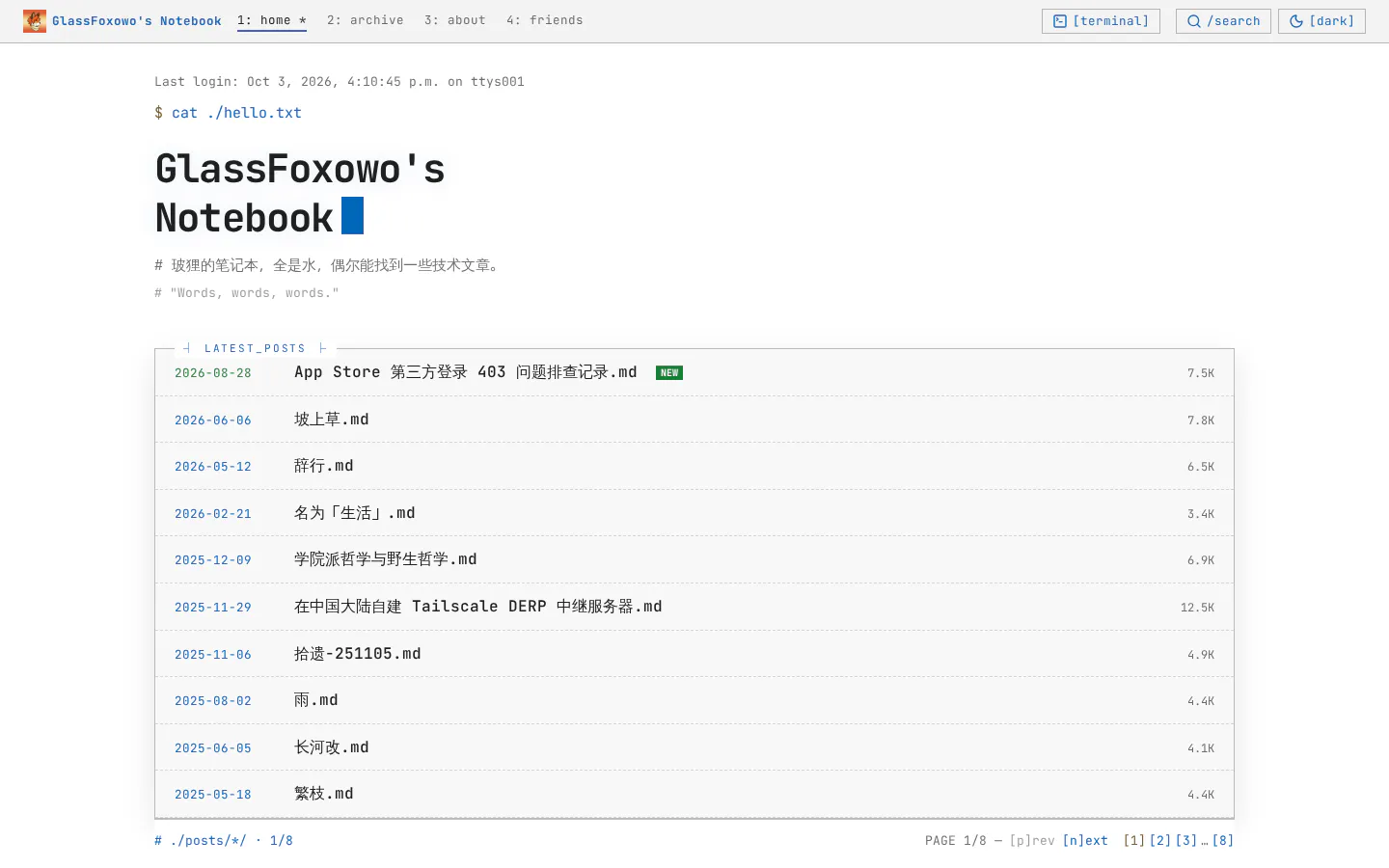Open post 在中国大陆自建 Tailscale DERP 中继服务器.md
Viewport: 1389px width, 868px height.
click(x=478, y=607)
